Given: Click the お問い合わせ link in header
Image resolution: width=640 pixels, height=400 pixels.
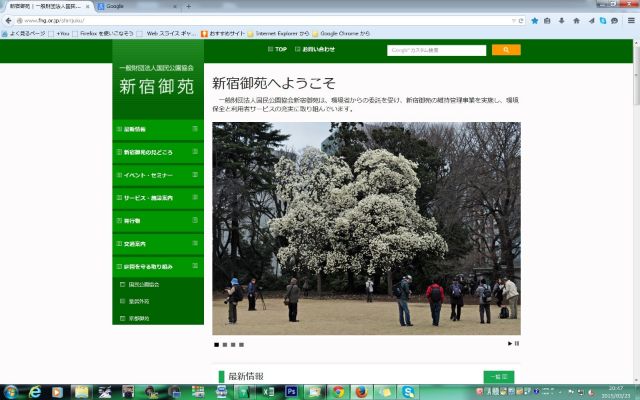Looking at the screenshot, I should coord(316,49).
